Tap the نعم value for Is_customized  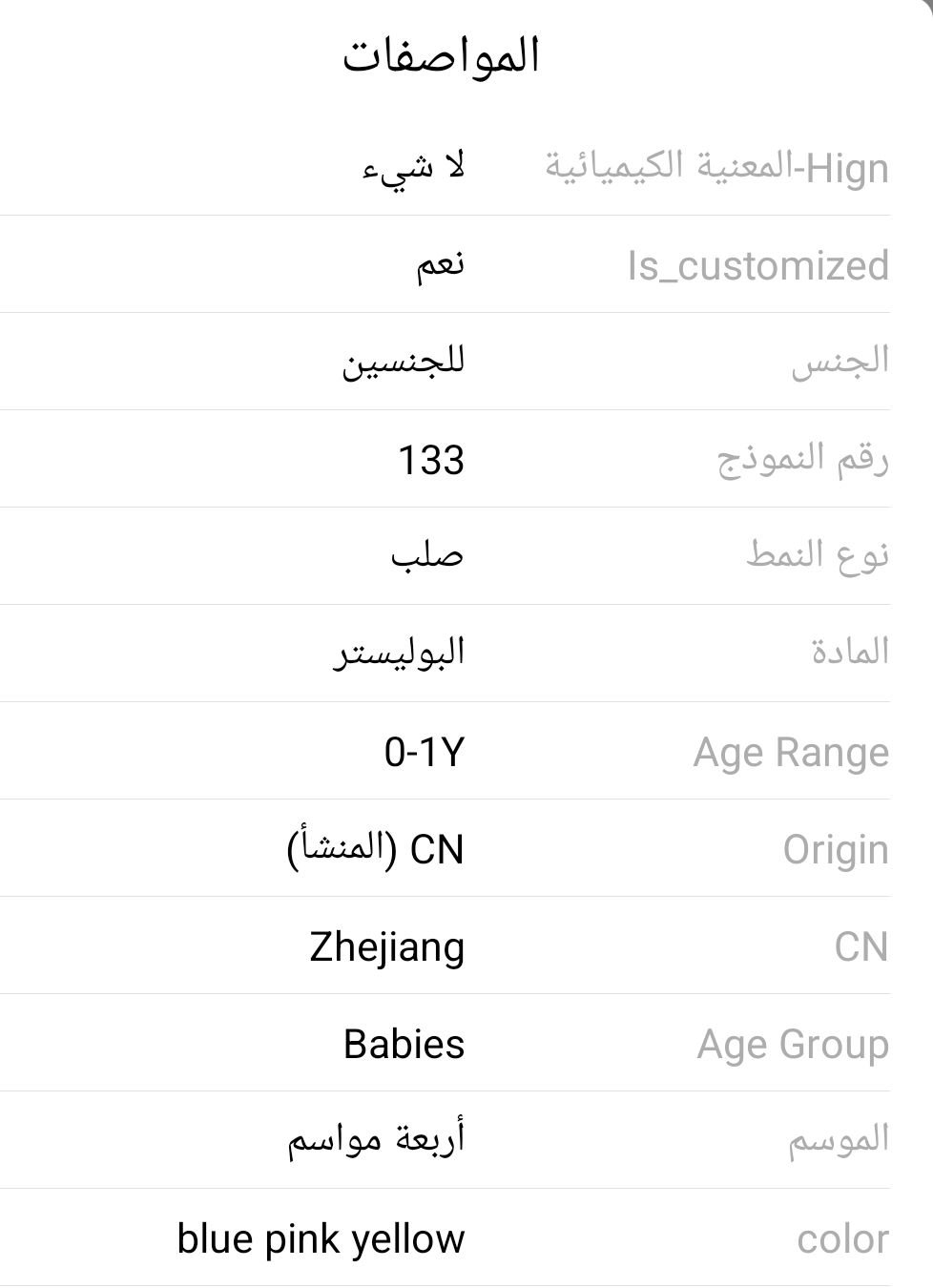[440, 264]
